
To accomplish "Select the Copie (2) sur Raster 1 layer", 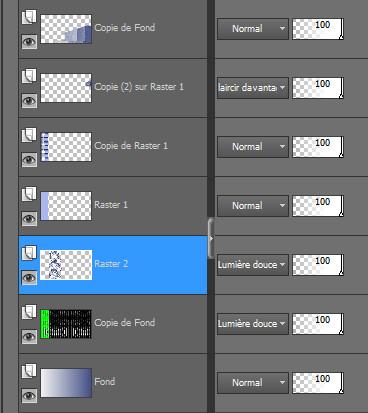I will tap(139, 87).
